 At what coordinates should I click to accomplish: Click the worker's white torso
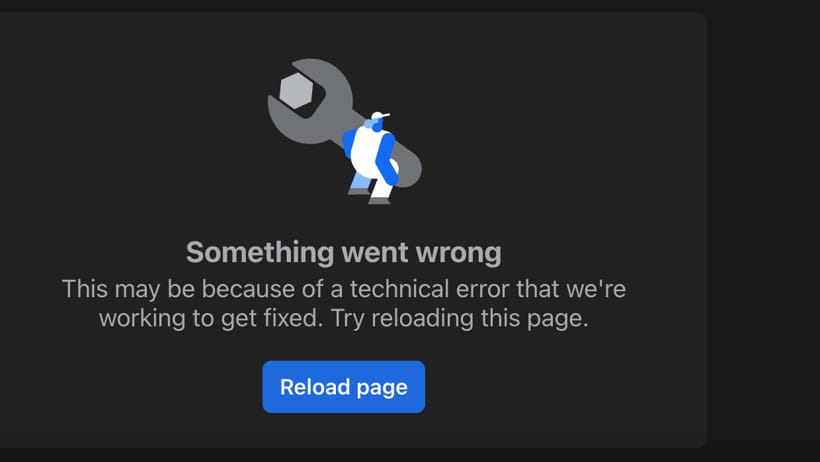365,152
